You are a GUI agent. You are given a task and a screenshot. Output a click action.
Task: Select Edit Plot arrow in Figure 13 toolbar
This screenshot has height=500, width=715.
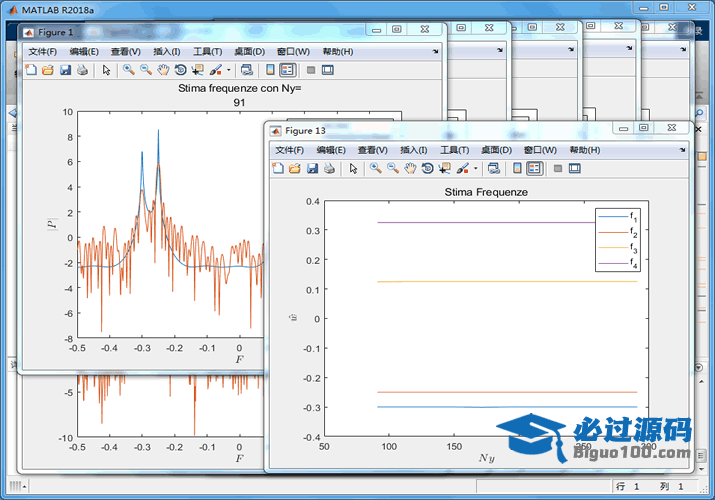tap(353, 168)
